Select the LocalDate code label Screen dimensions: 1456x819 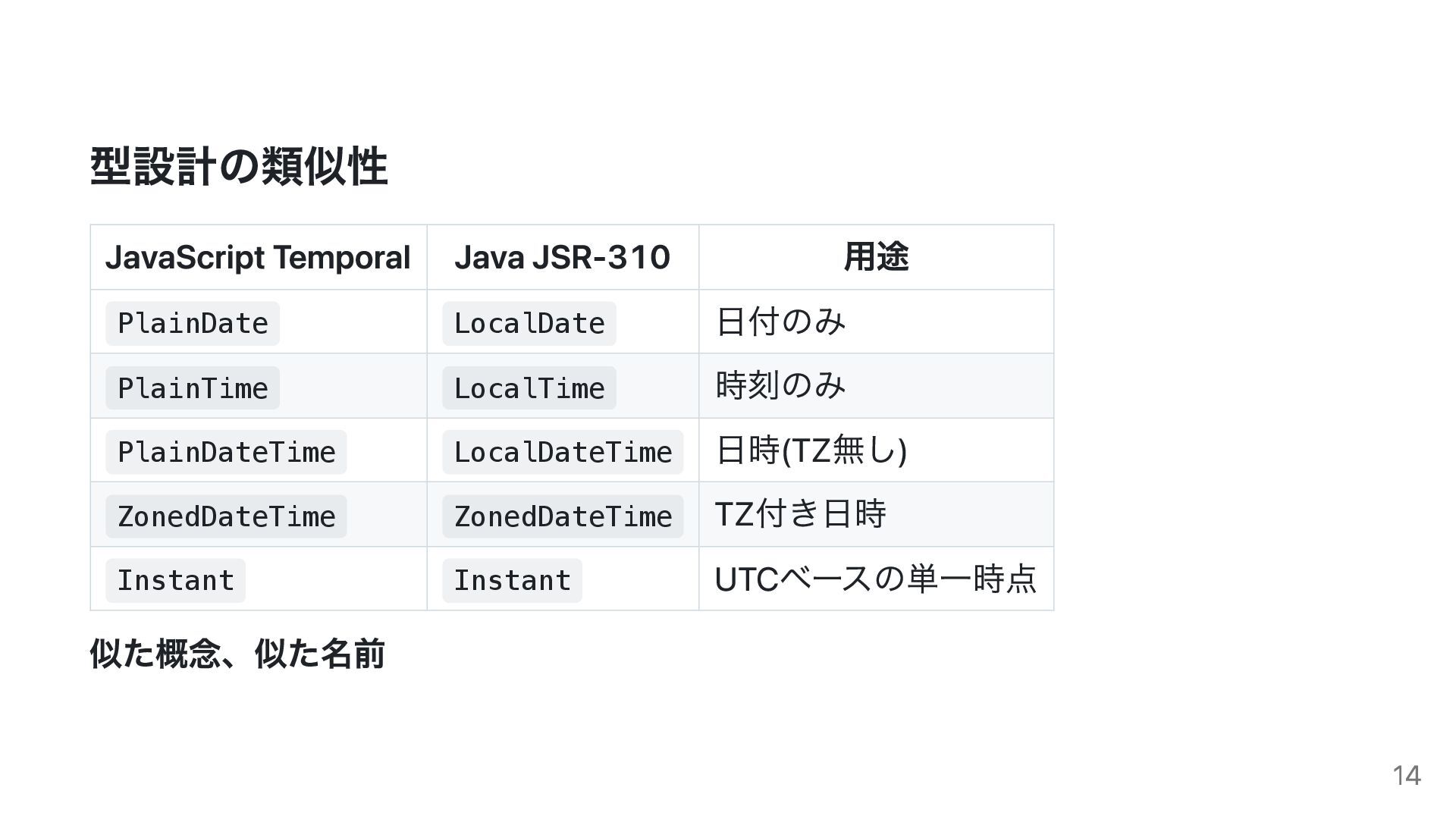[x=529, y=324]
